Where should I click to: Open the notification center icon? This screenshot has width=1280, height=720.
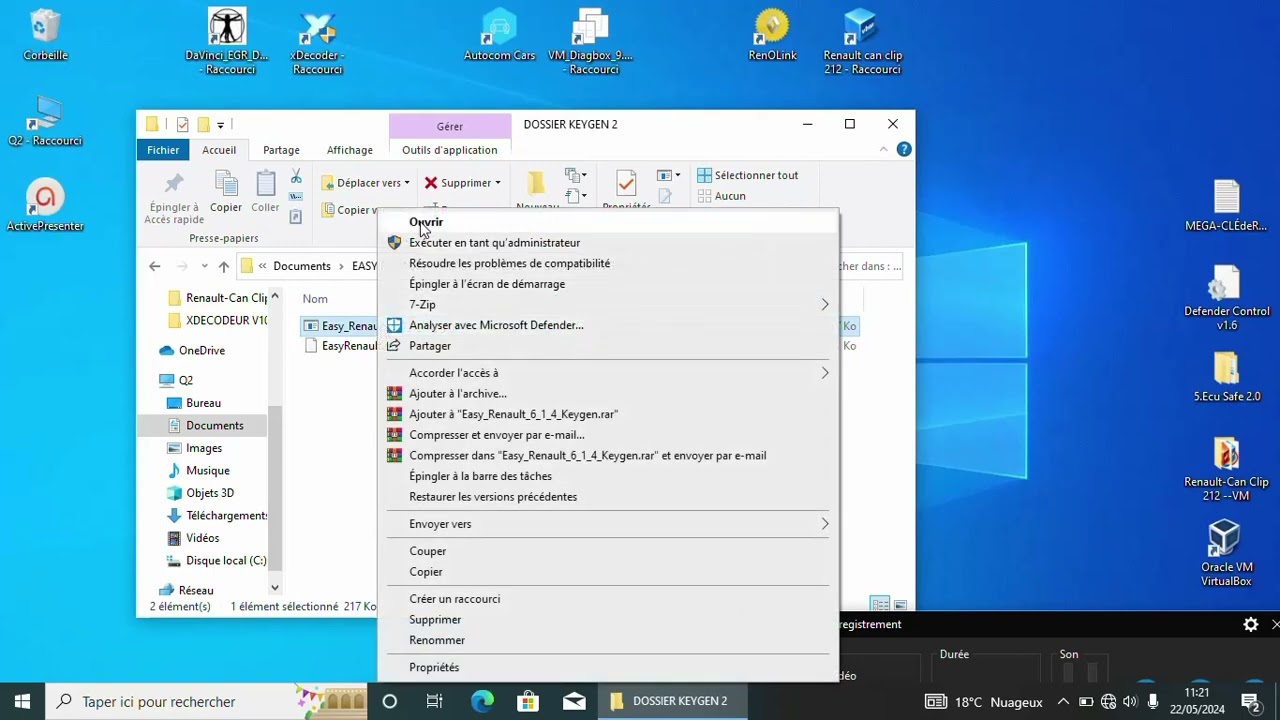1250,701
